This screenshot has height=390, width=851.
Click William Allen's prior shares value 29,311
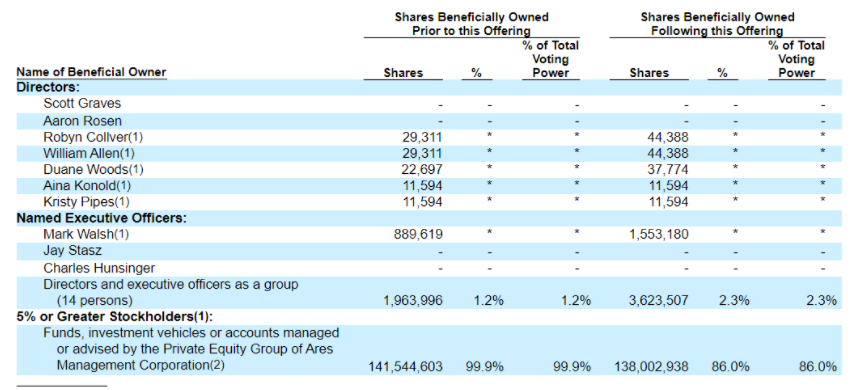pos(423,154)
